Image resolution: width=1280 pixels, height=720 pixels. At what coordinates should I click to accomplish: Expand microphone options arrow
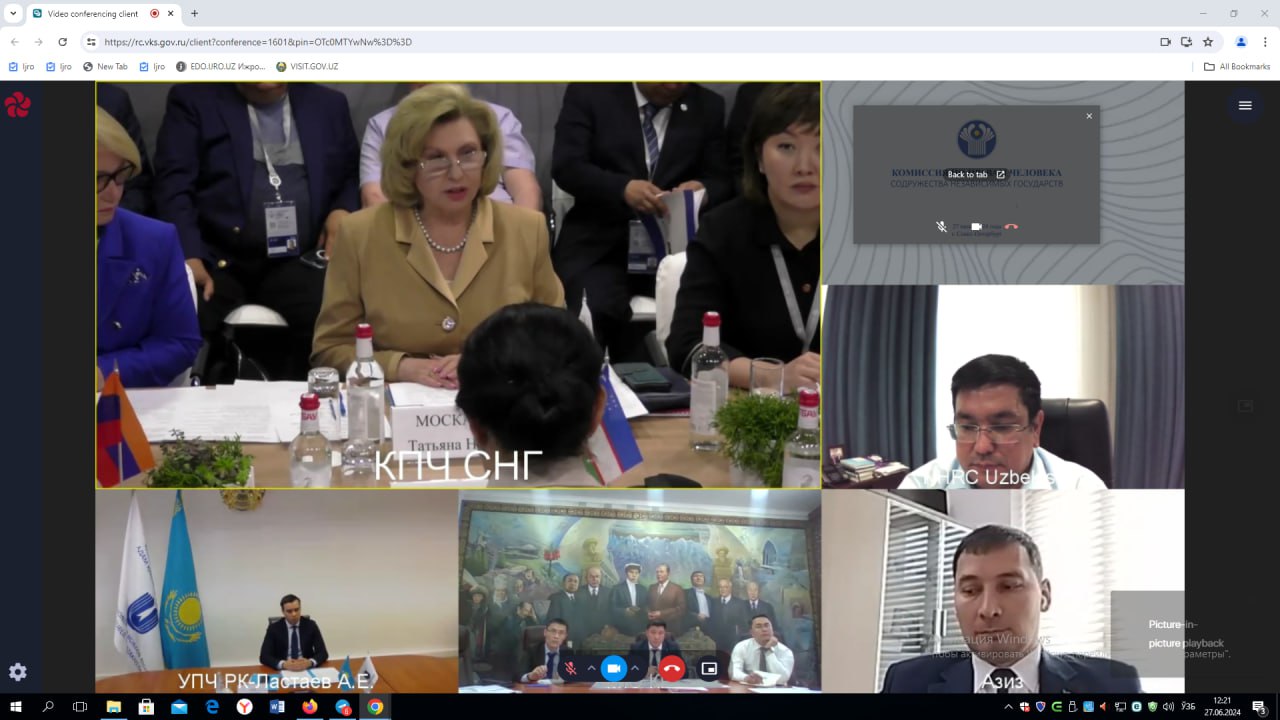(591, 668)
